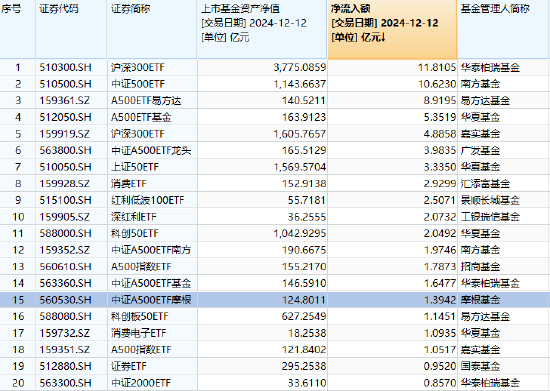Click fund name 科创50ETF
Viewport: 550px width, 391px height.
pyautogui.click(x=135, y=234)
